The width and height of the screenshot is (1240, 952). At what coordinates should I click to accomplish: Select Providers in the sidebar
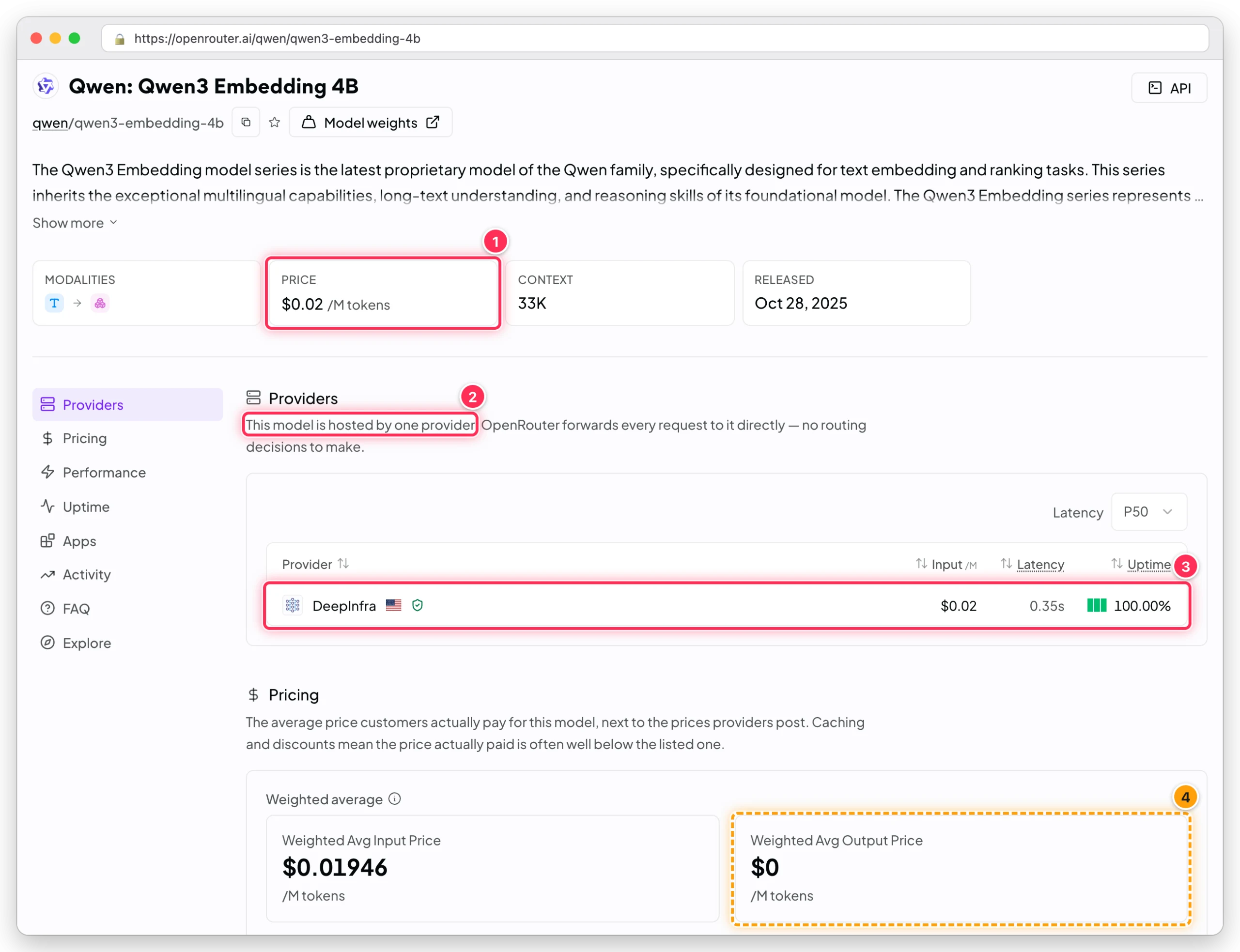click(x=127, y=405)
